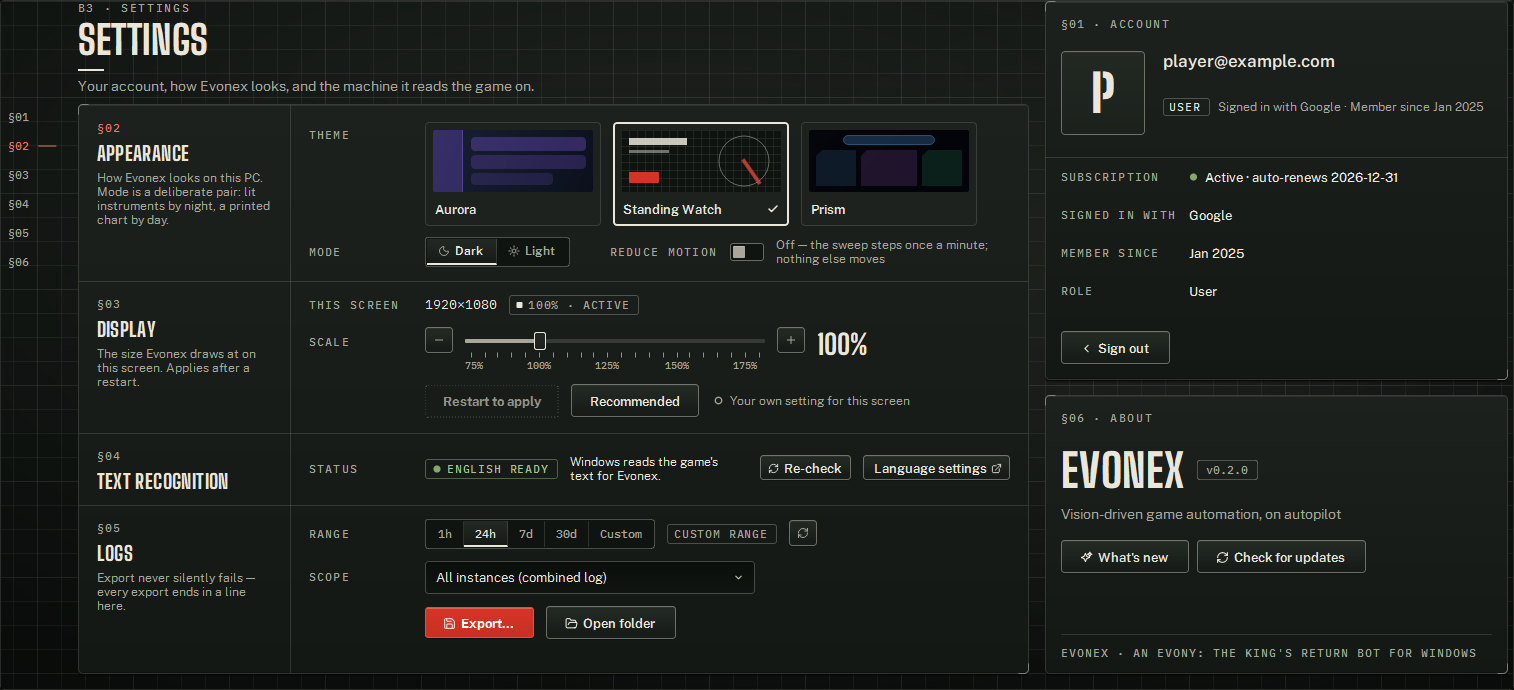Check for updates

tap(1281, 557)
